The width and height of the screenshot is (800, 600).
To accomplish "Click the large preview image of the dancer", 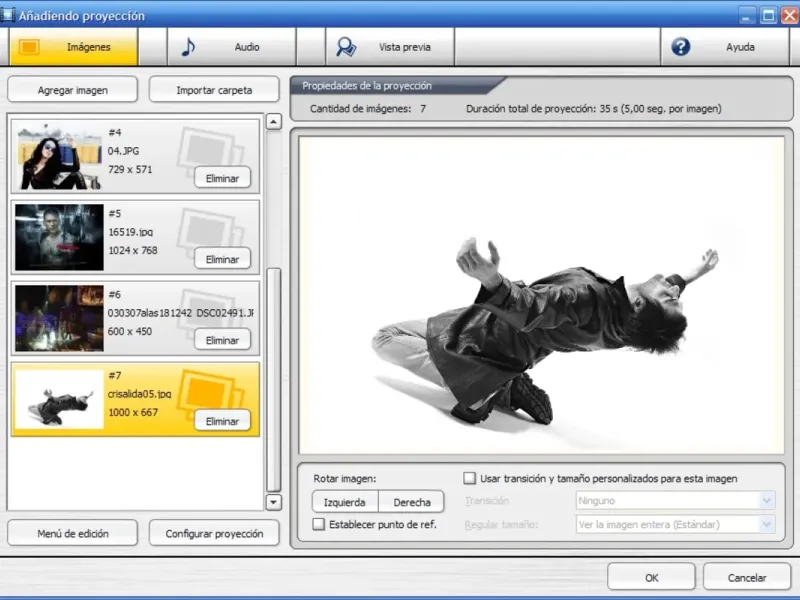I will (x=541, y=295).
